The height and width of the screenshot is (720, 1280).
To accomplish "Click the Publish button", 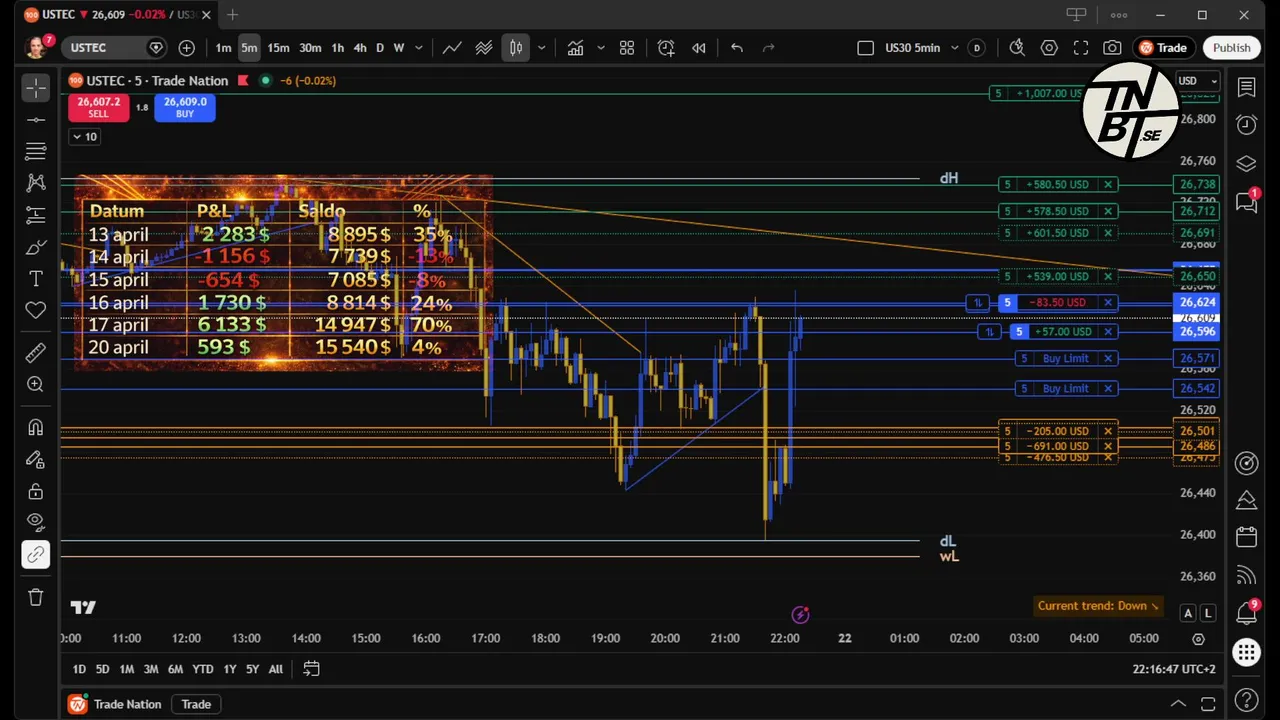I will [1231, 48].
